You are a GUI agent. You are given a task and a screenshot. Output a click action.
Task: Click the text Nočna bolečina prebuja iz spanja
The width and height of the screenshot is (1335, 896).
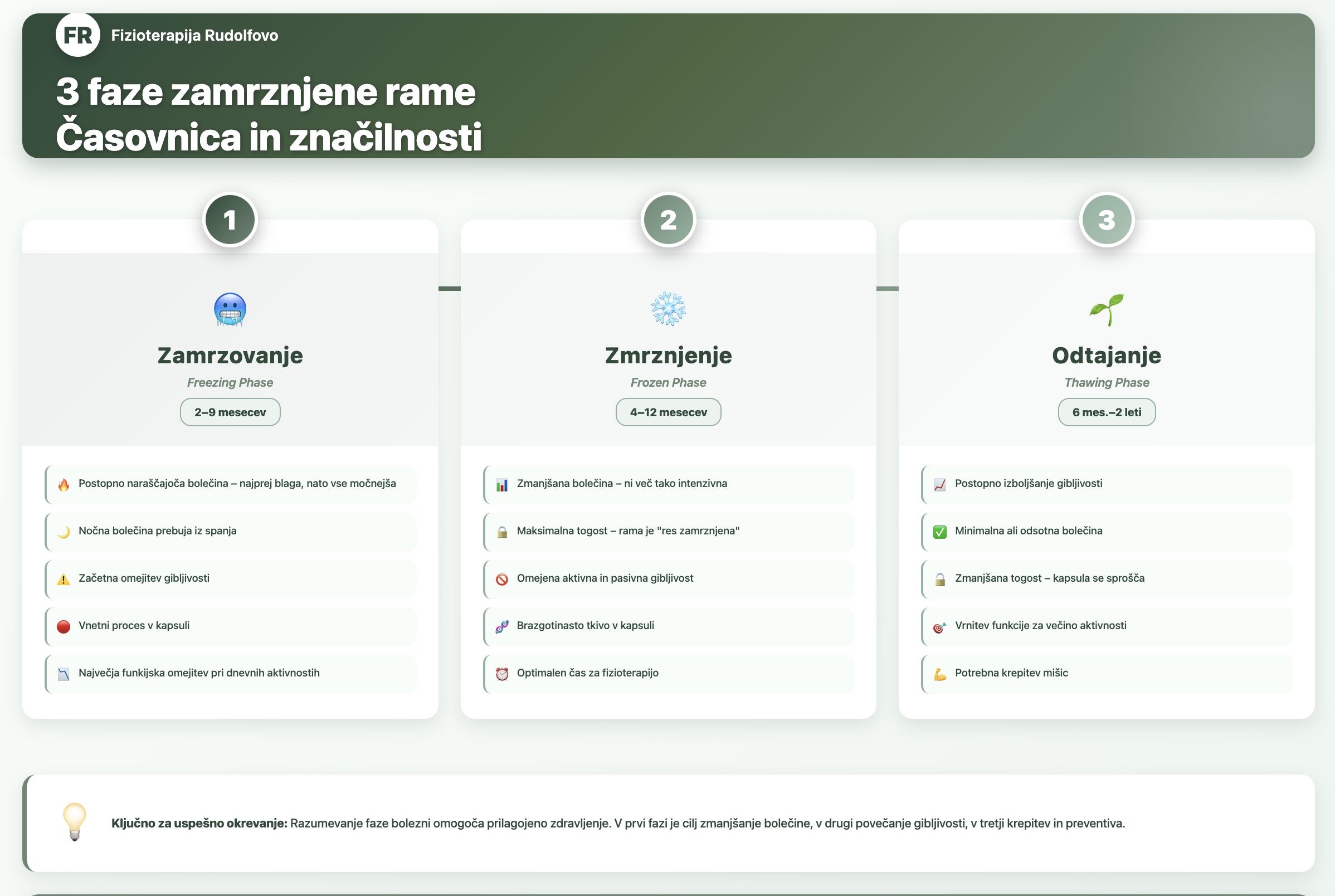158,530
